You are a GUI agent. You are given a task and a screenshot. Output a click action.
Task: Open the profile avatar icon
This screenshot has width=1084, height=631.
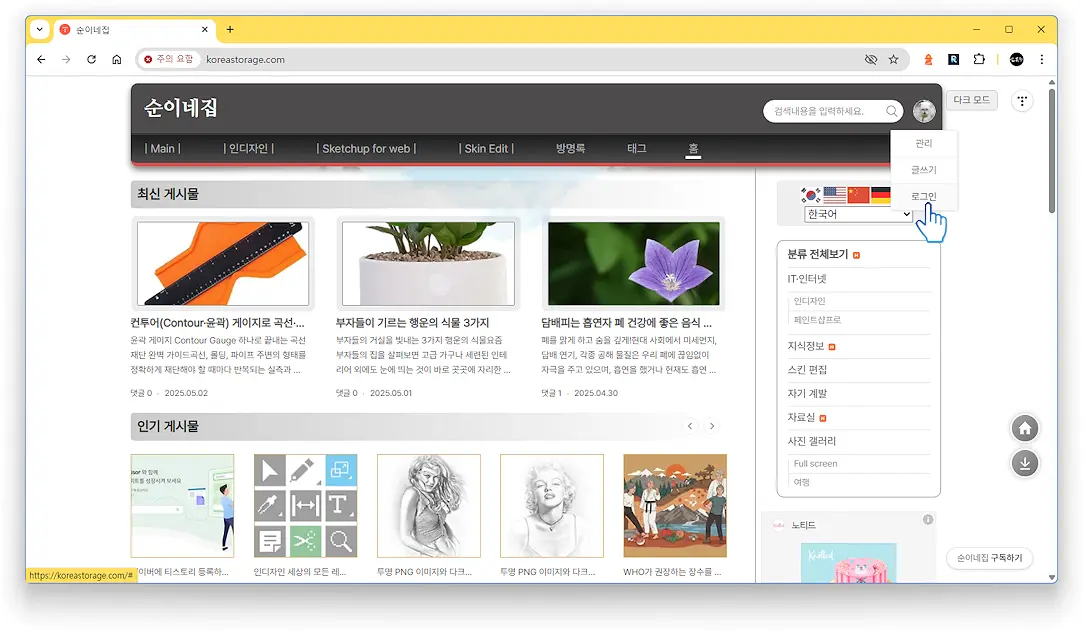click(x=923, y=111)
